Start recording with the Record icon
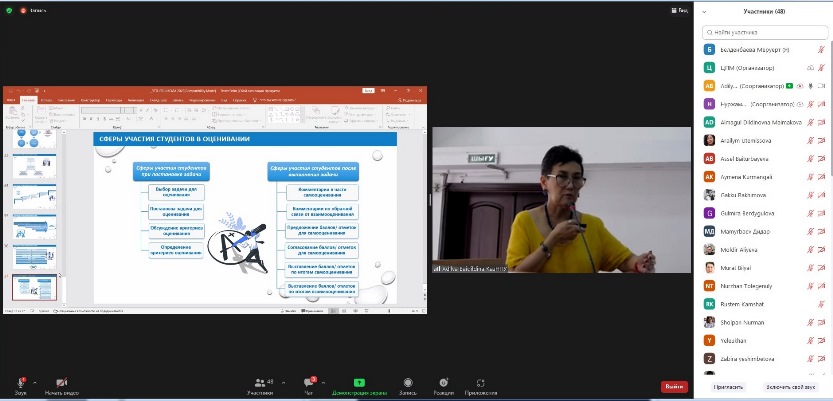This screenshot has height=401, width=833. [x=407, y=382]
